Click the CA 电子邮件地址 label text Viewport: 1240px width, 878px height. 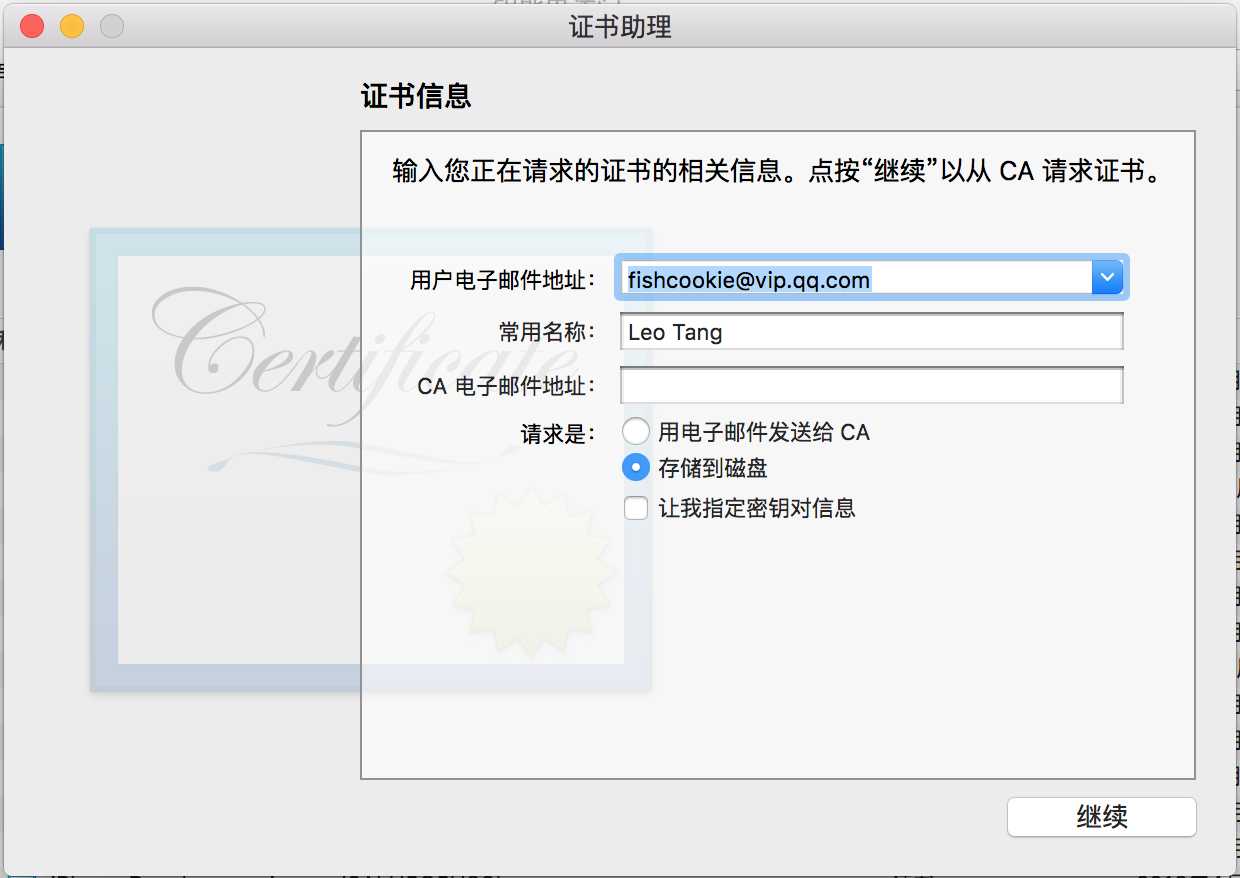point(506,386)
